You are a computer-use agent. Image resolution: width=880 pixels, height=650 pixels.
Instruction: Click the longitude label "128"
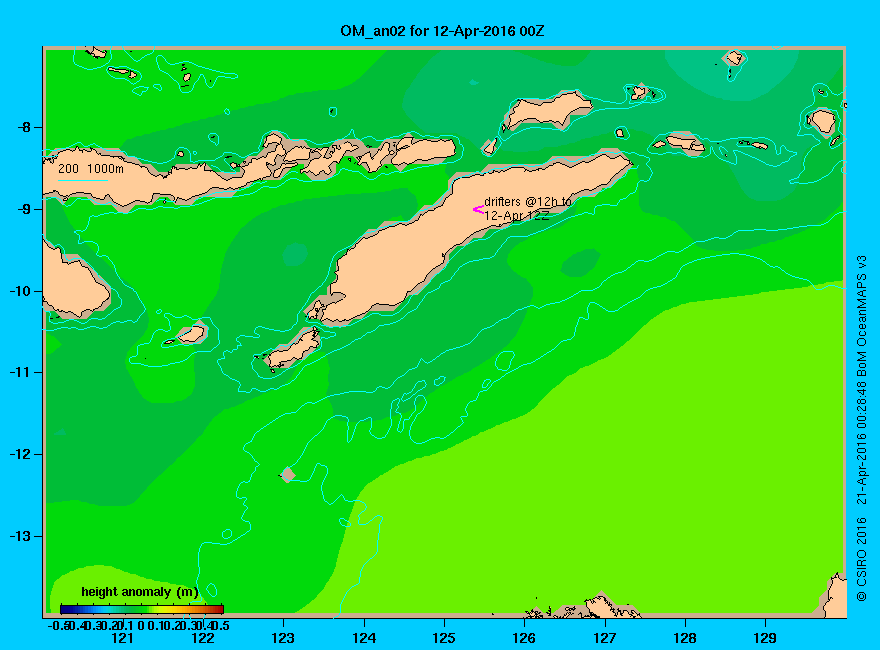point(685,638)
